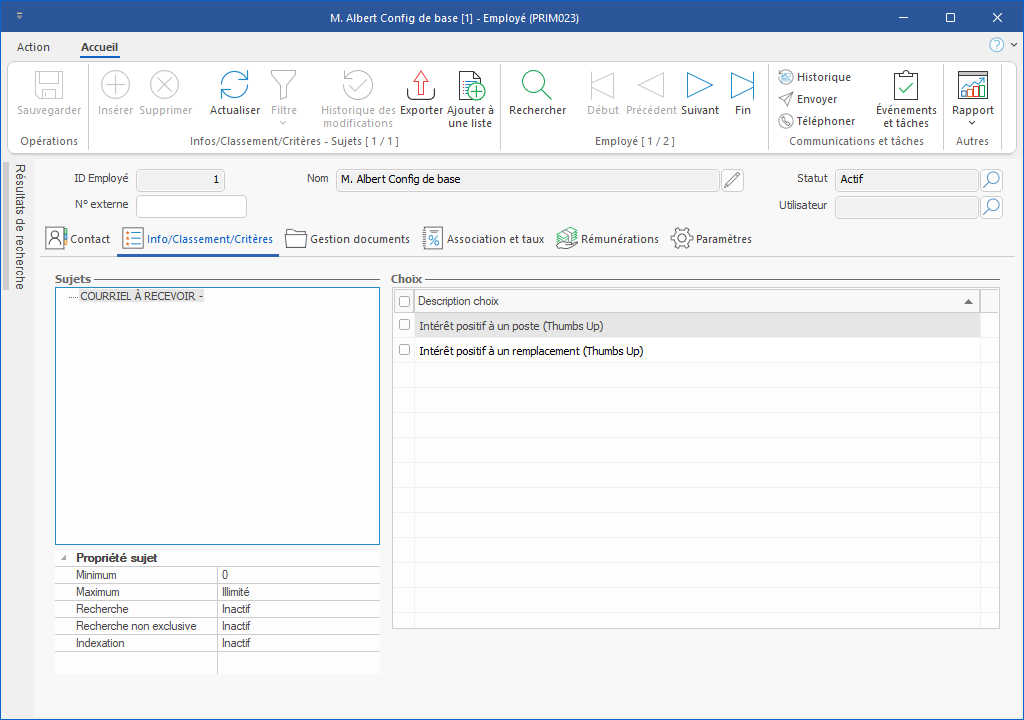Viewport: 1024px width, 720px height.
Task: Click the Historique button
Action: click(814, 77)
